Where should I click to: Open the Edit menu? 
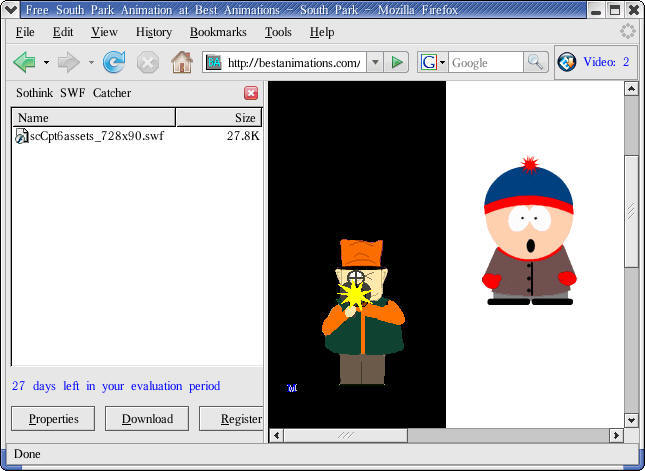tap(63, 32)
